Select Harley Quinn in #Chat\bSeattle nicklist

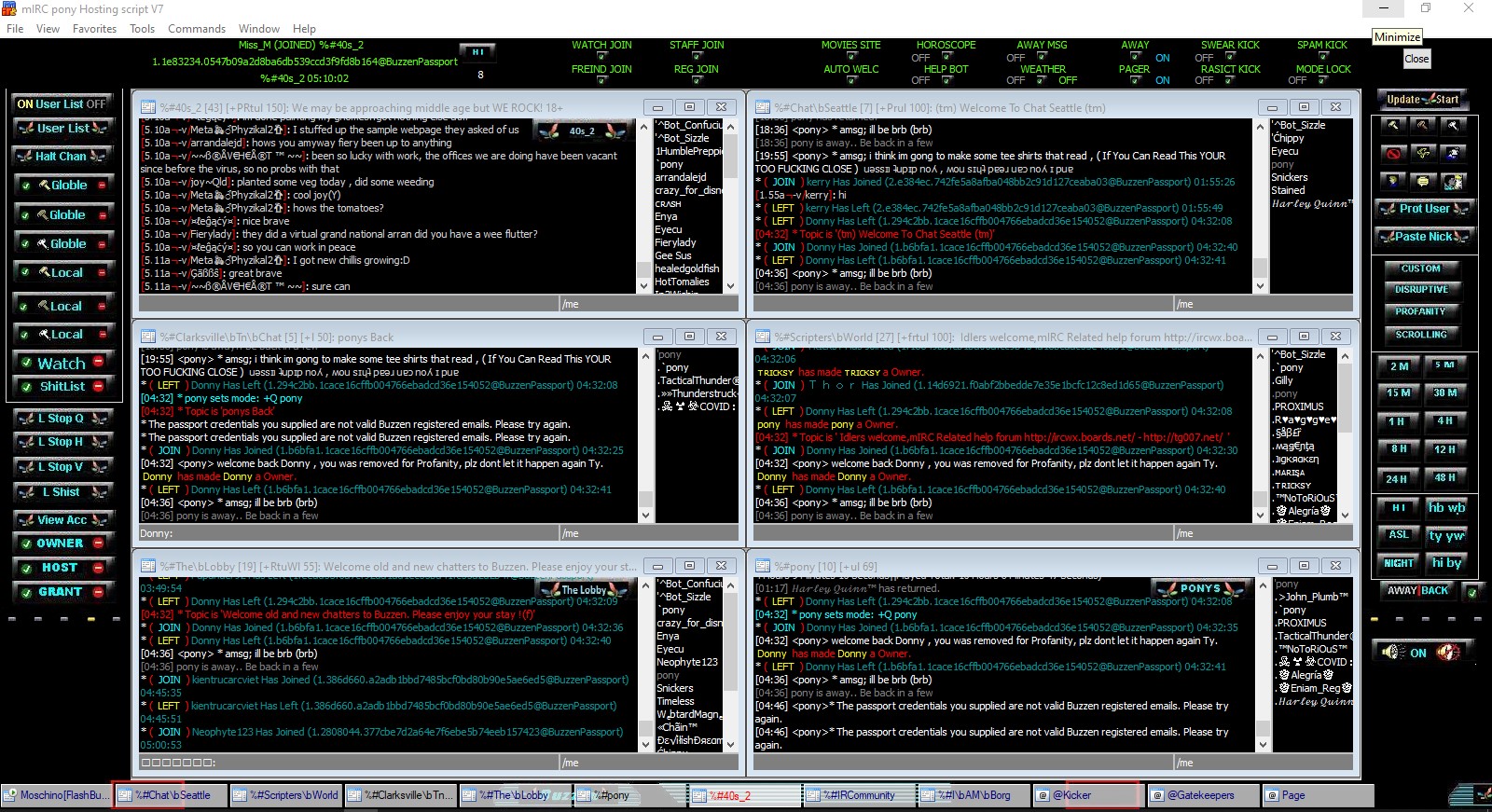pos(1311,204)
